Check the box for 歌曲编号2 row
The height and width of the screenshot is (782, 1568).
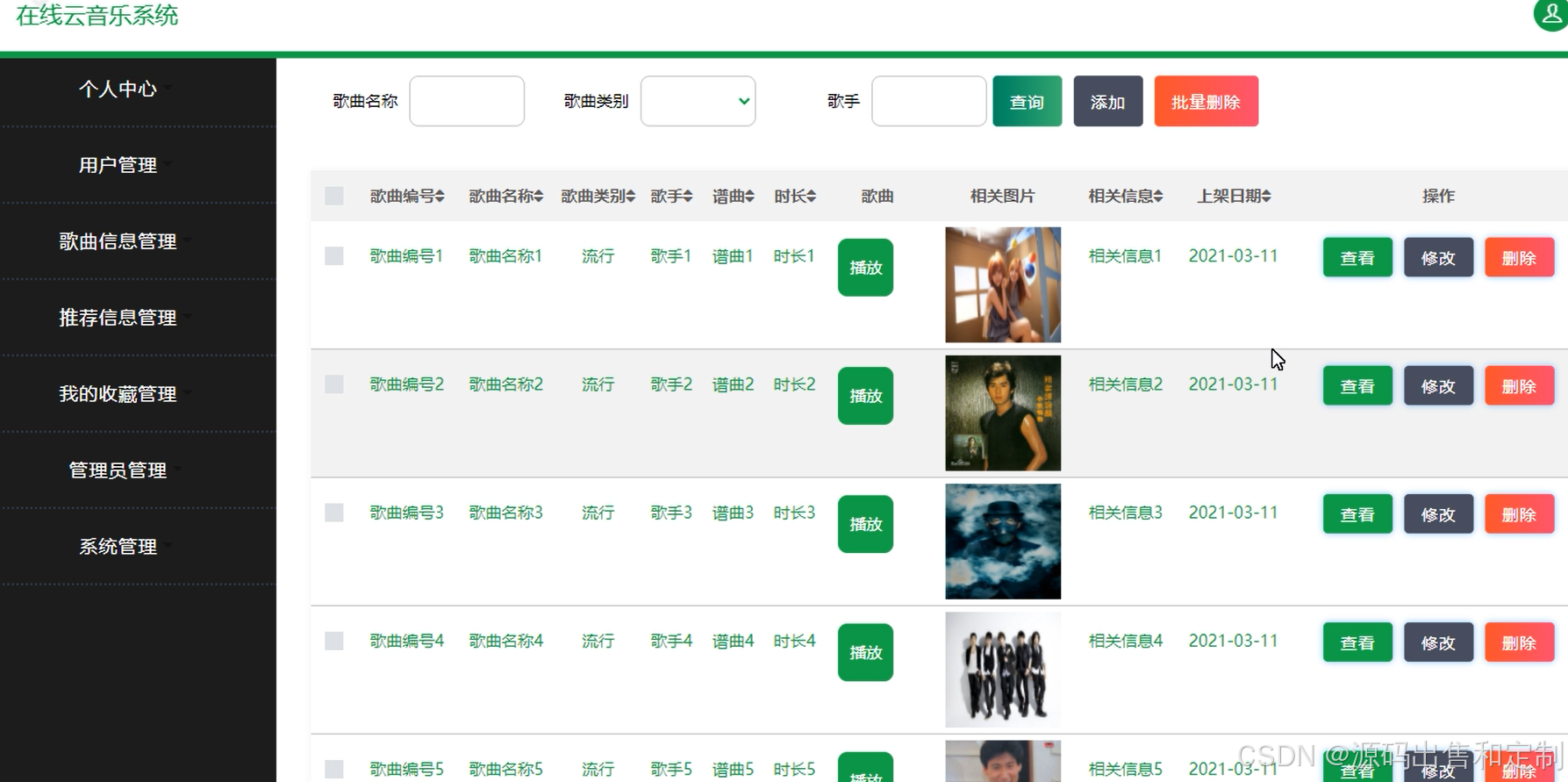[x=334, y=384]
